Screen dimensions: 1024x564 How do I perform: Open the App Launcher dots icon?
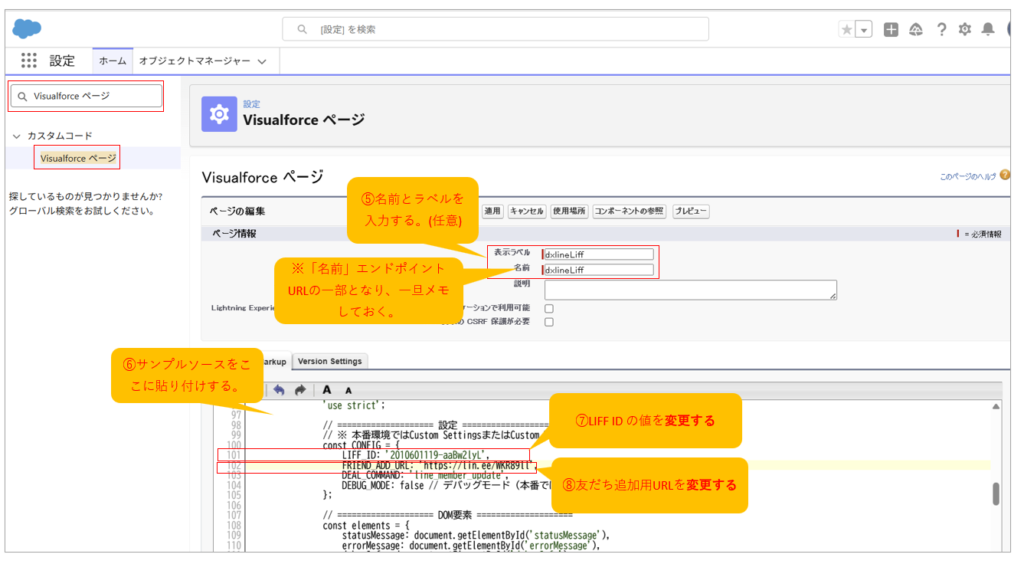click(x=29, y=61)
